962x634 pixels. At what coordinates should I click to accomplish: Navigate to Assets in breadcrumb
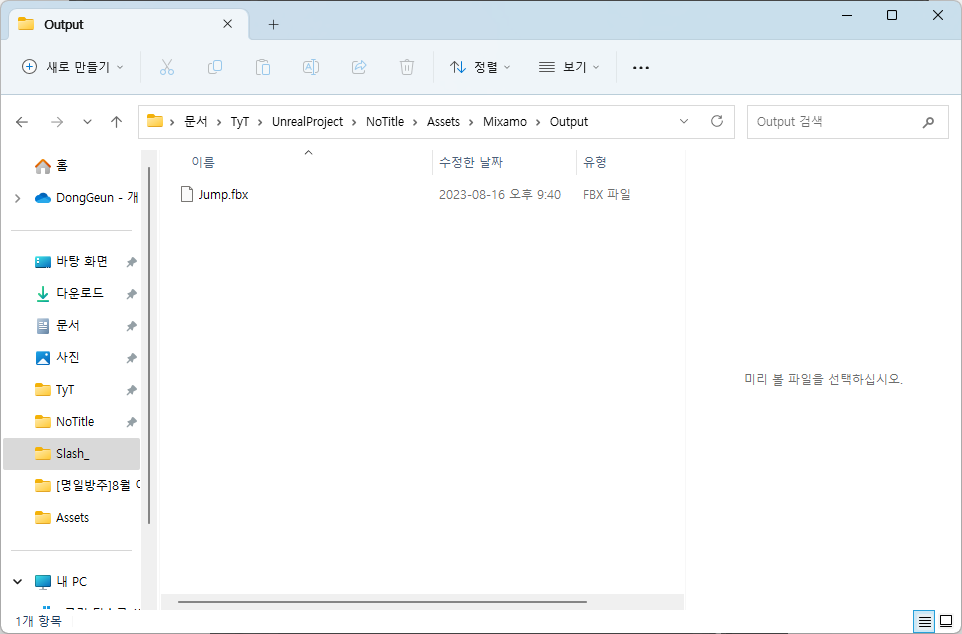coord(443,122)
